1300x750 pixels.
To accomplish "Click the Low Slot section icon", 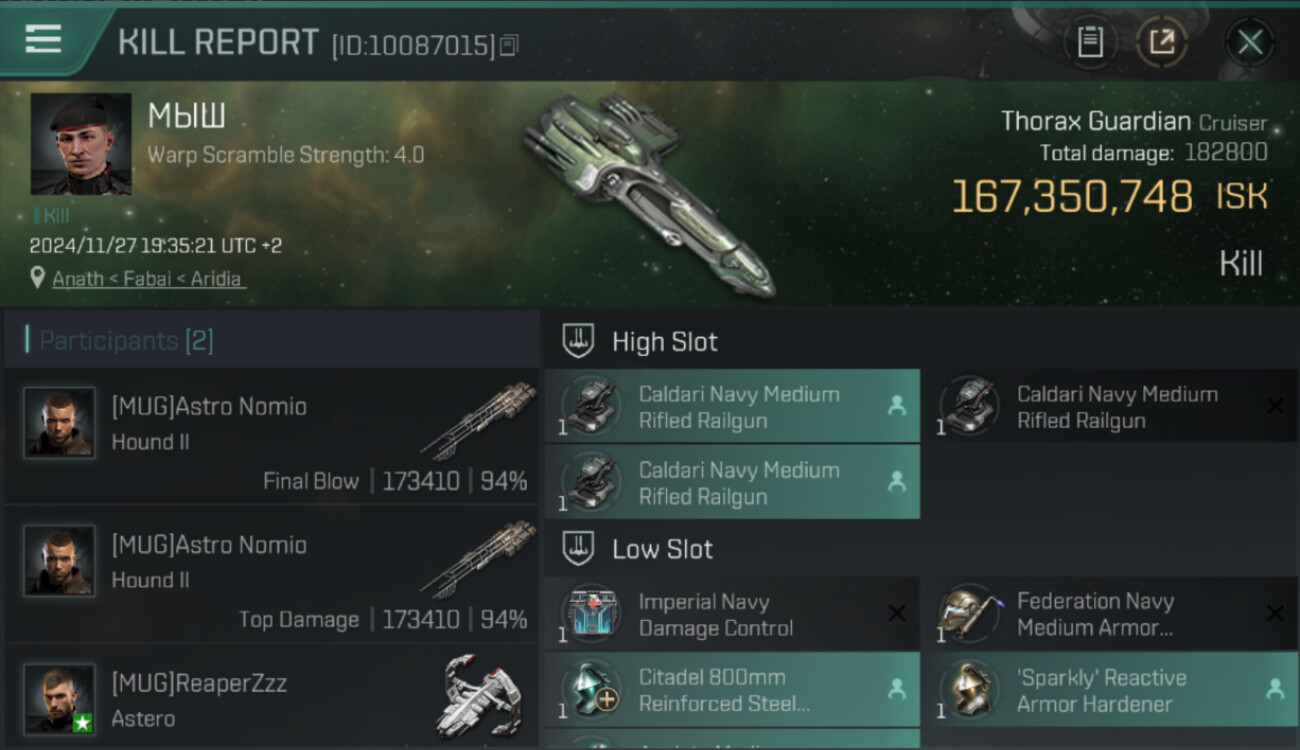I will click(578, 548).
